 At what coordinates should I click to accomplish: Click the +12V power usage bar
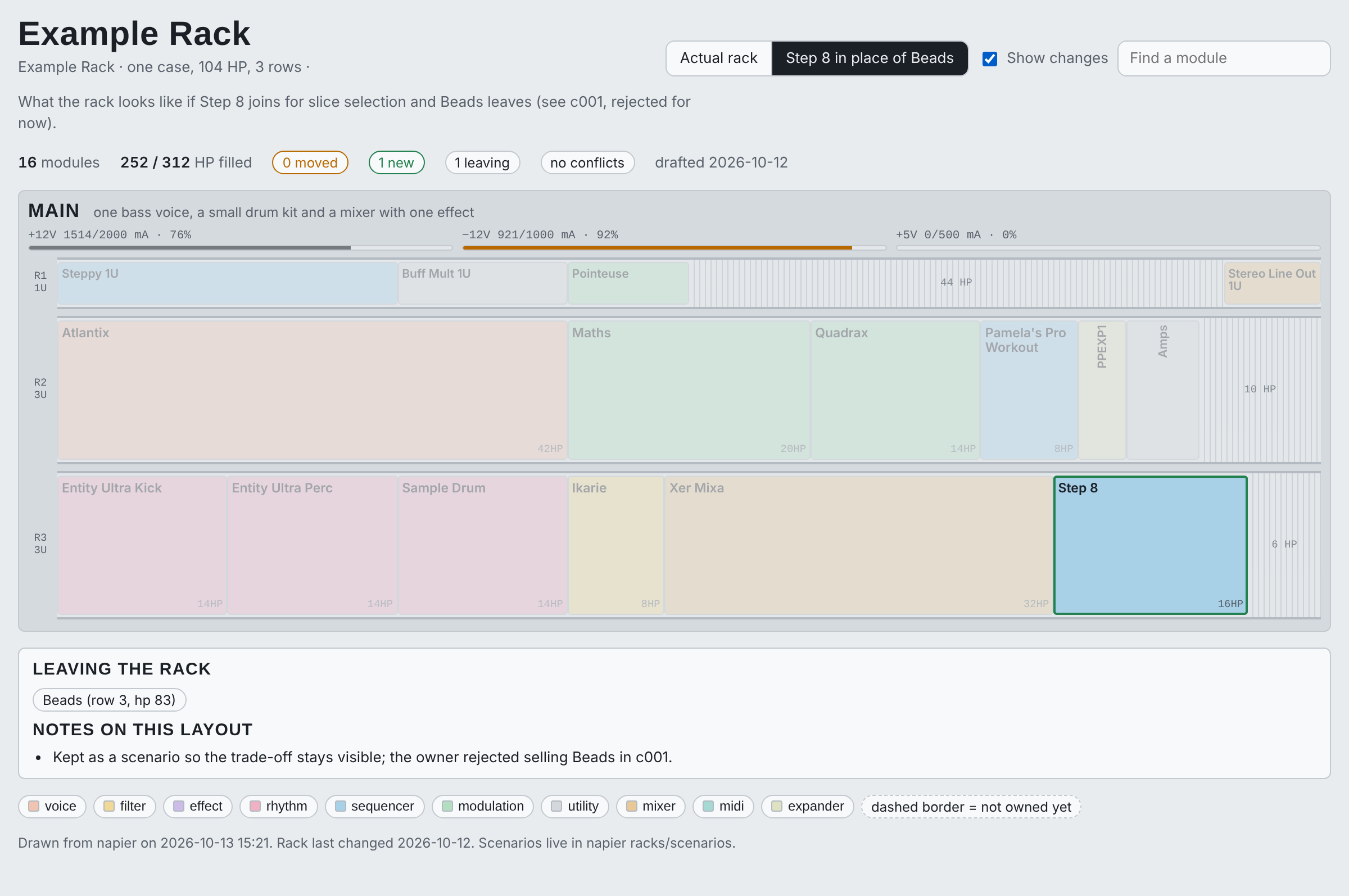(x=241, y=248)
